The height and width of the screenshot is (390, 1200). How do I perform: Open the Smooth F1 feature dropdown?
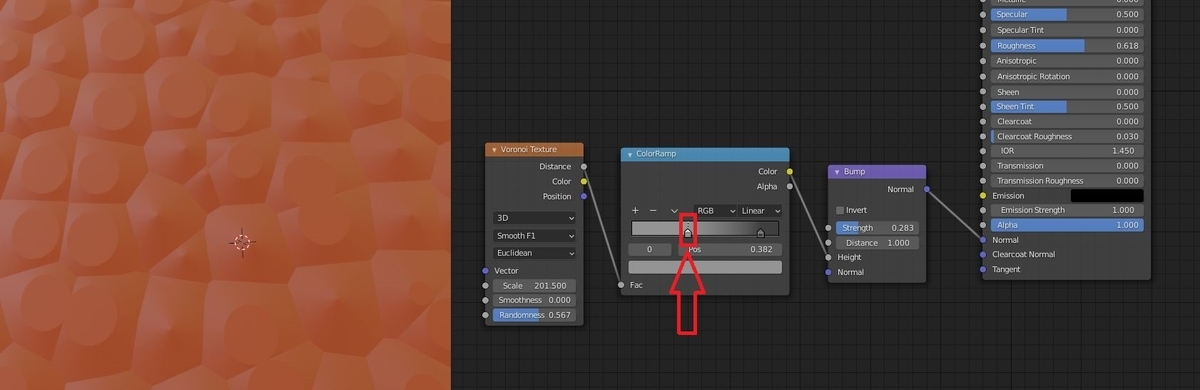click(534, 236)
